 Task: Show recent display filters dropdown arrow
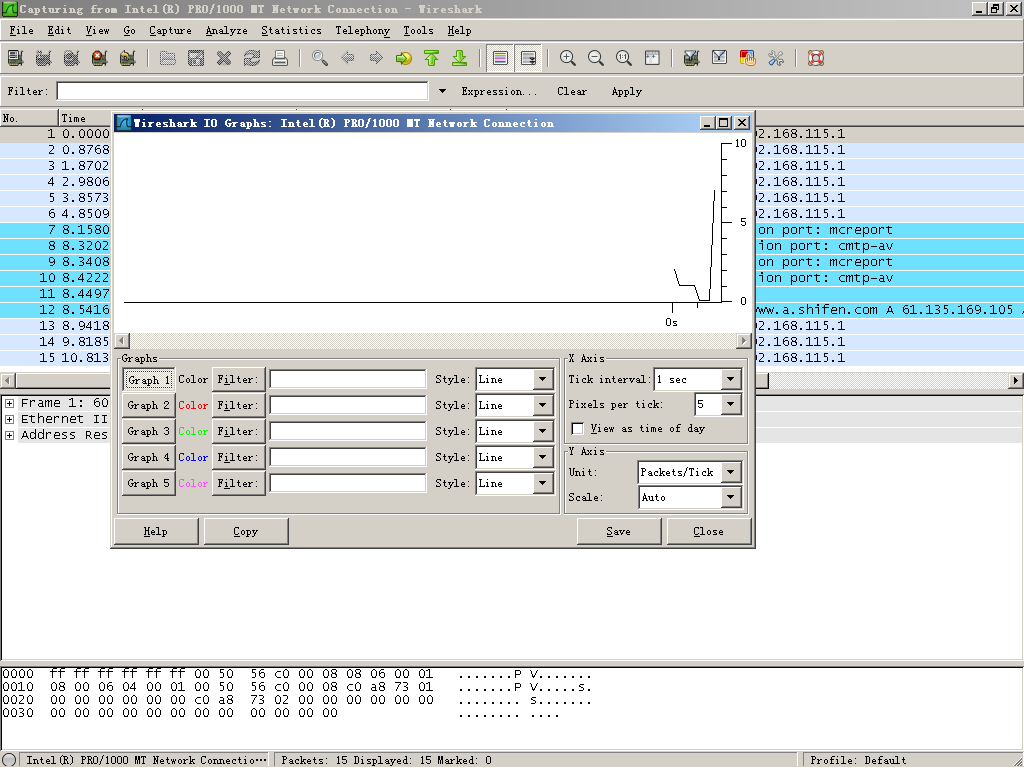tap(442, 91)
